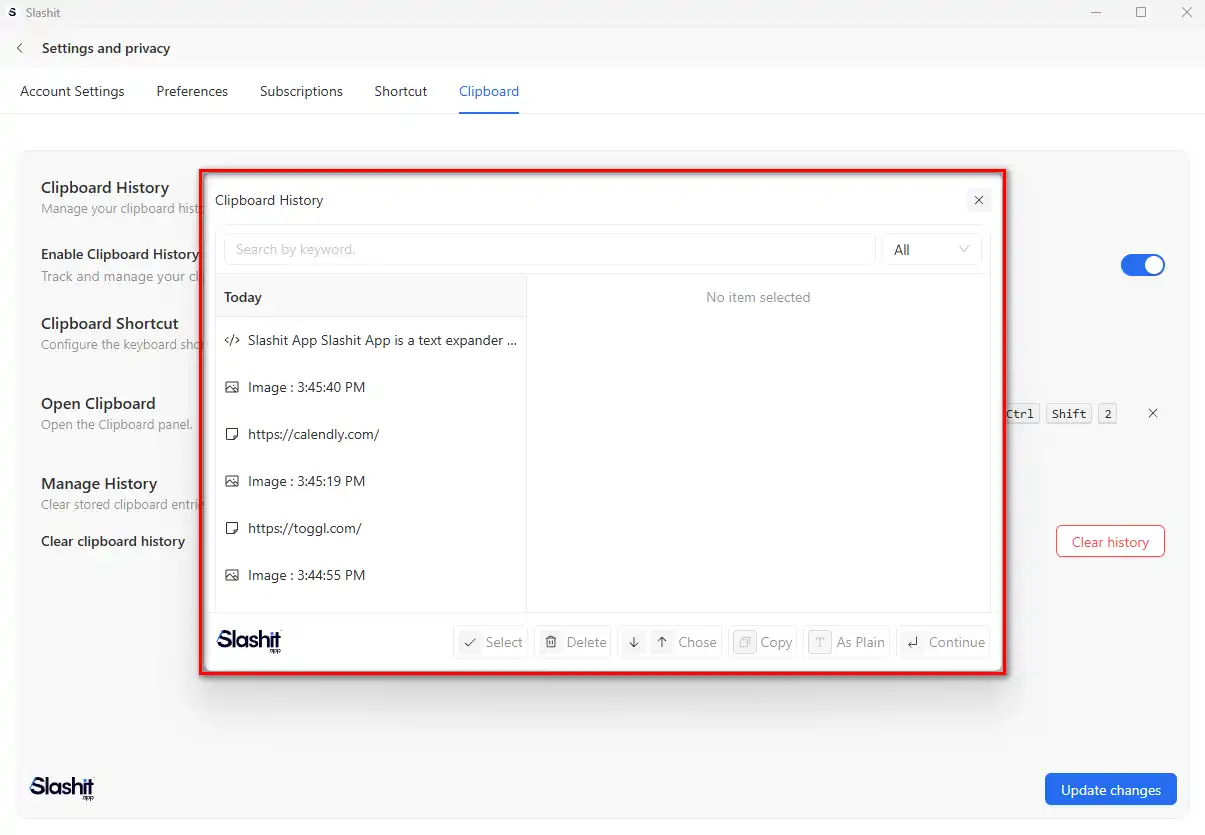Select the https://toggl.com/ entry

[x=371, y=528]
